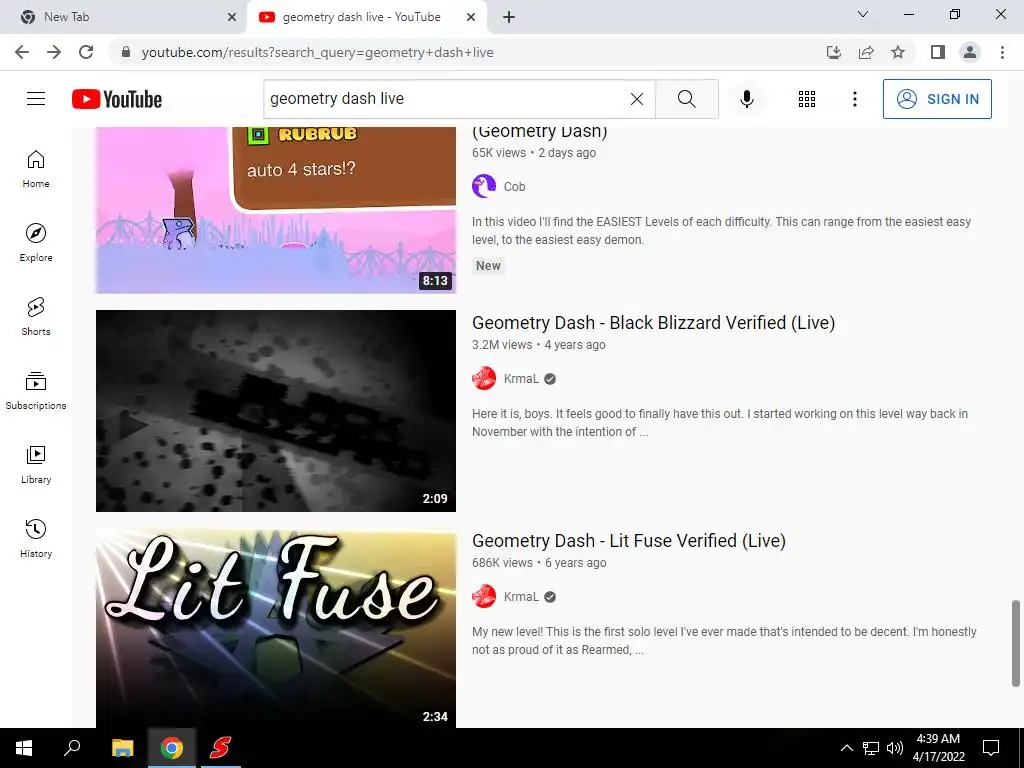Go forward with the browser forward arrow
The image size is (1024, 768).
tap(54, 52)
